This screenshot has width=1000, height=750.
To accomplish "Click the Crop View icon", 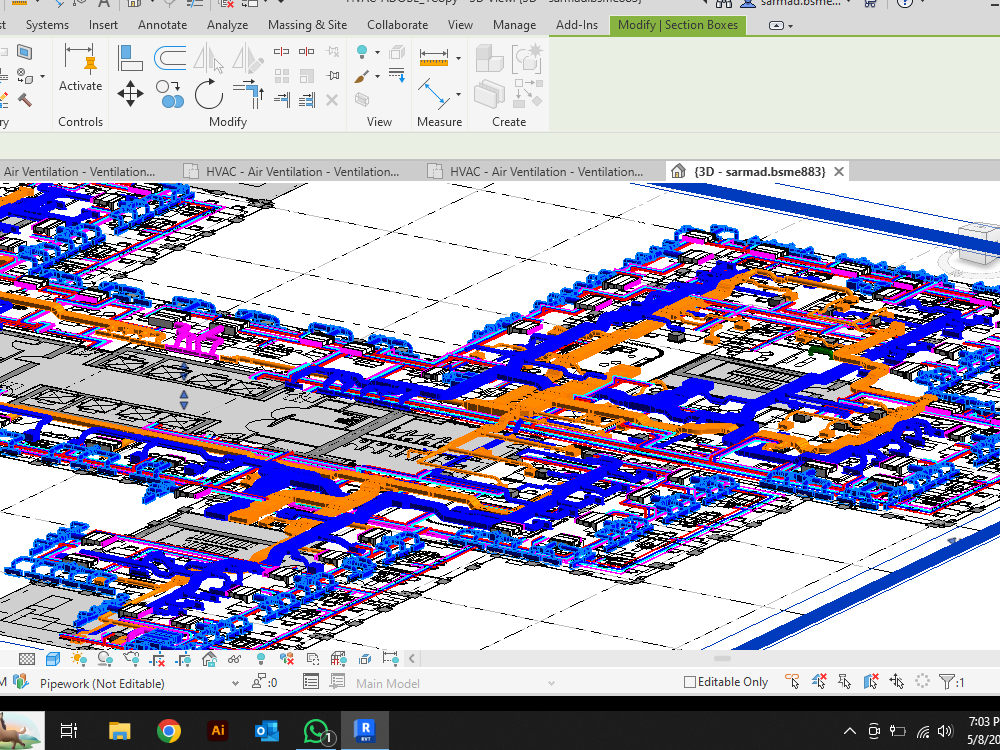I will coord(158,659).
